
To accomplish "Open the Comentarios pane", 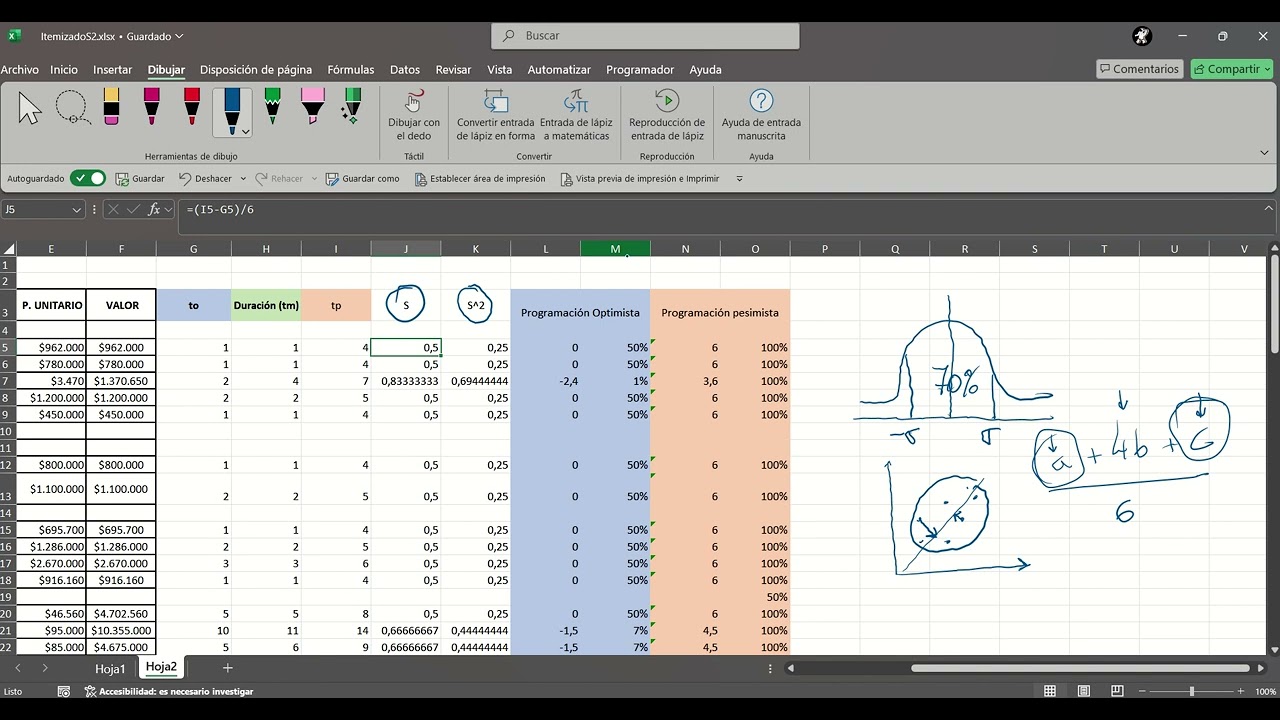I will coord(1139,69).
